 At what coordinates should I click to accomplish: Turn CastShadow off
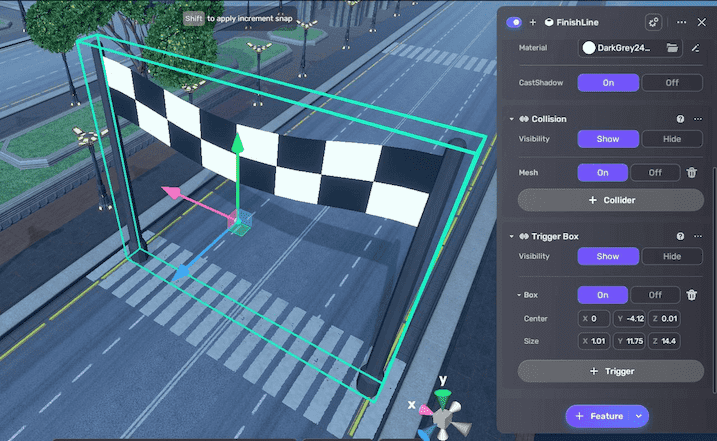coord(671,83)
